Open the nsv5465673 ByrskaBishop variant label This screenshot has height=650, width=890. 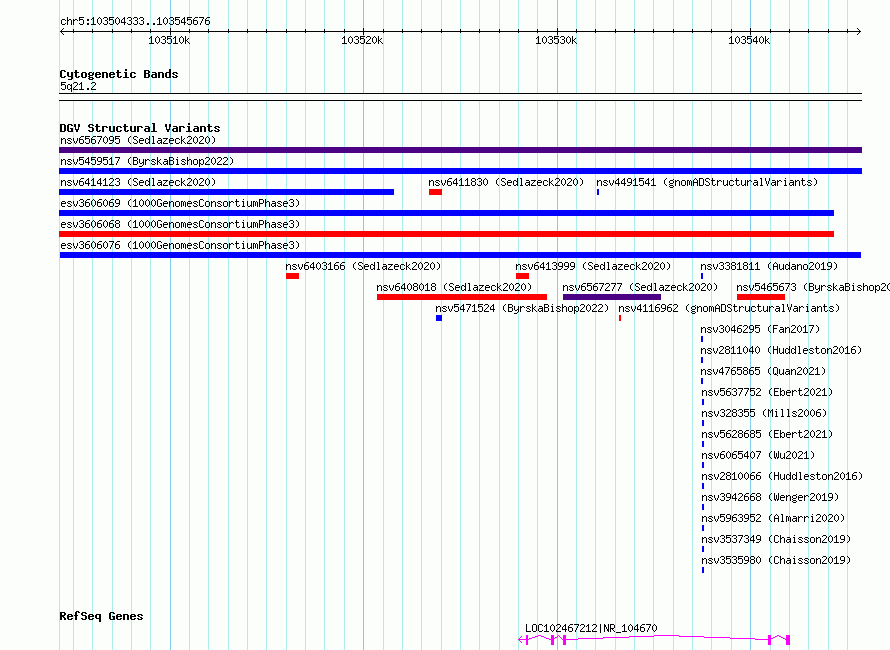813,287
